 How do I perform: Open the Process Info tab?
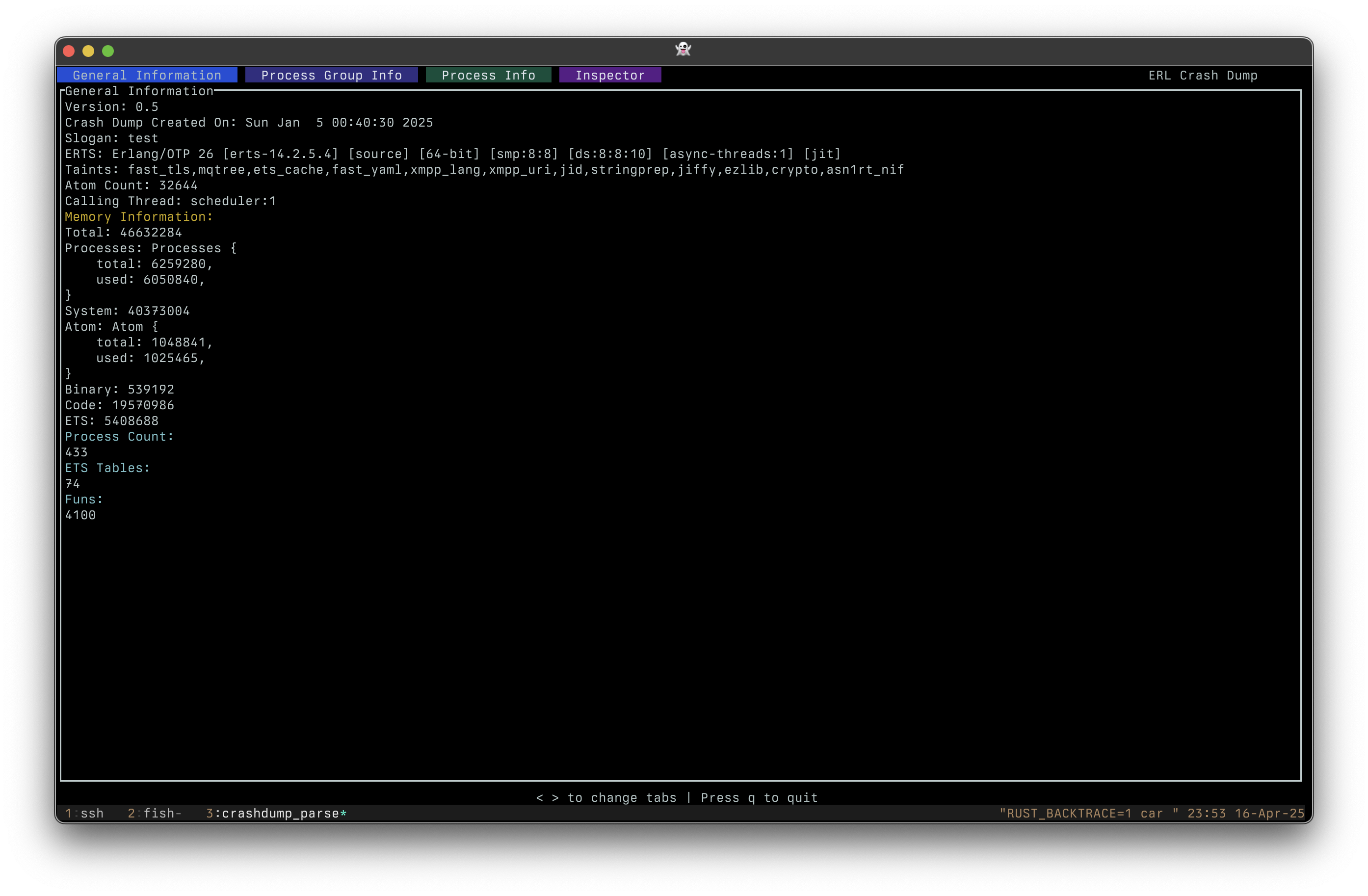[x=488, y=75]
